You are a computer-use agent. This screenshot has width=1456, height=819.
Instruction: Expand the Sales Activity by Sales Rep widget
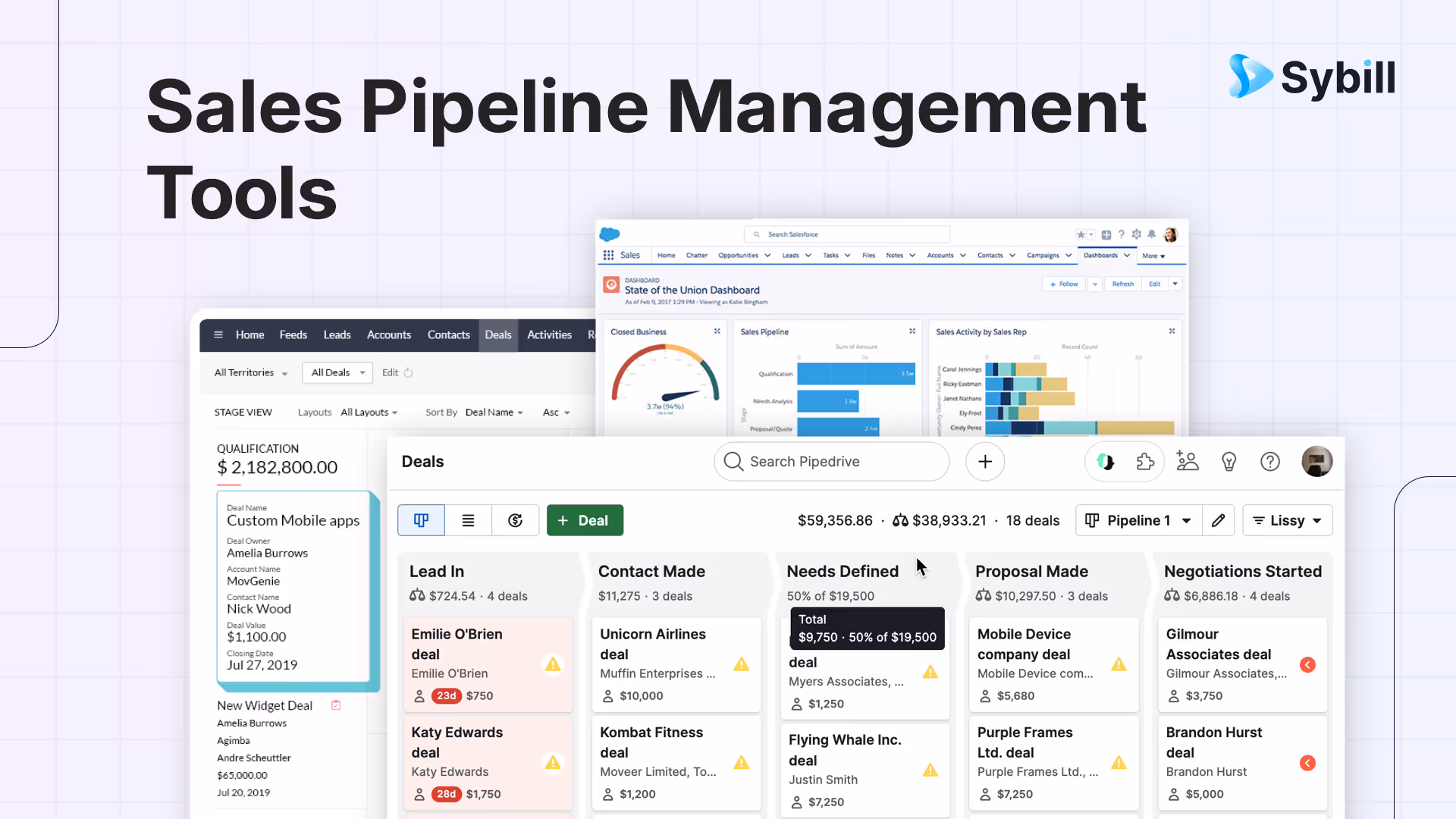point(1172,331)
